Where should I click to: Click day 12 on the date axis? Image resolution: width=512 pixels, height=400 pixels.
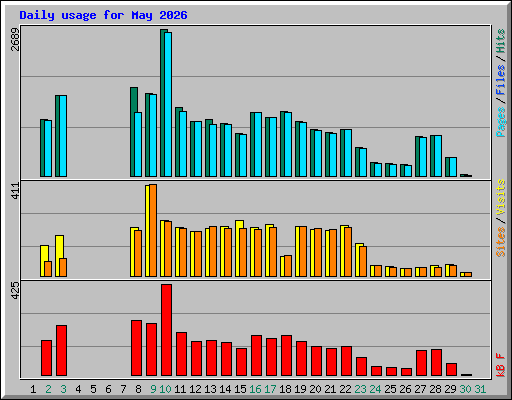195,389
